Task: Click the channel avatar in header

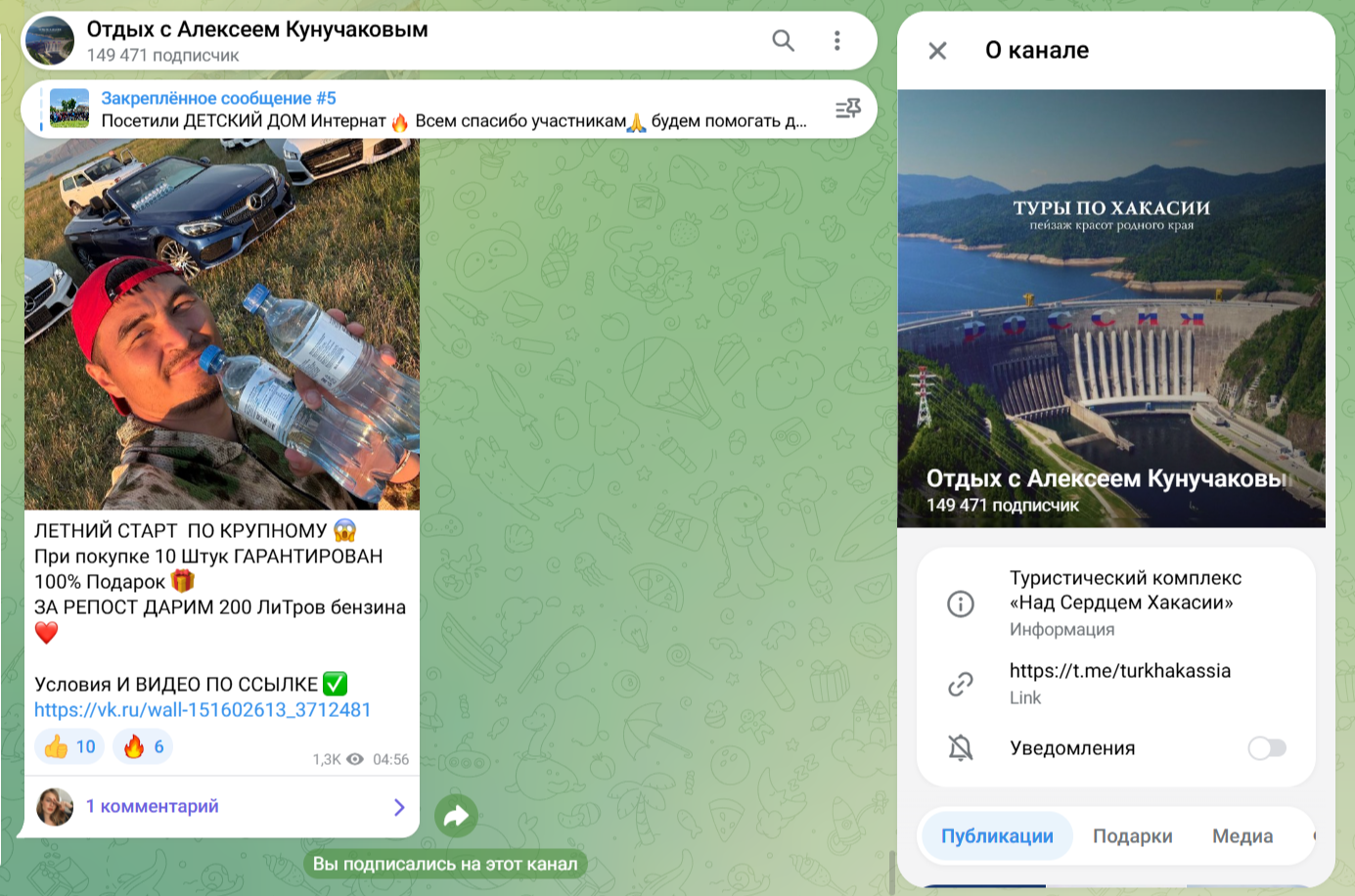Action: coord(50,40)
